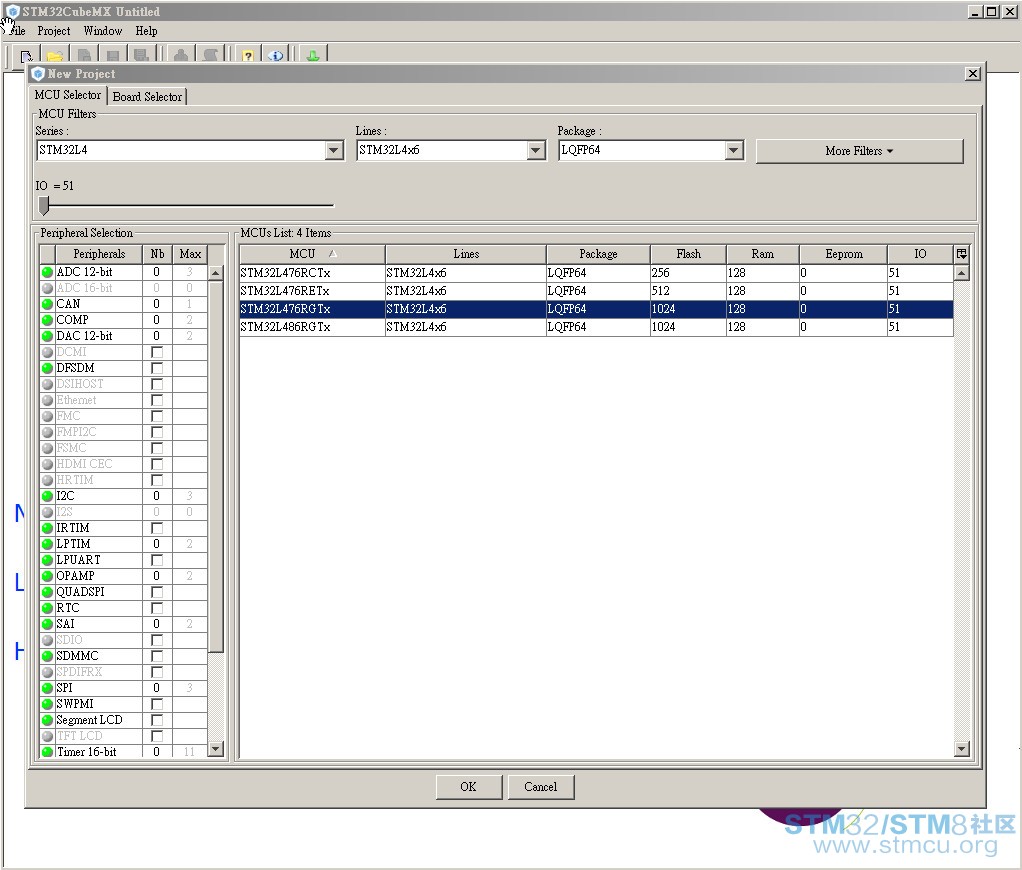Image resolution: width=1022 pixels, height=870 pixels.
Task: Select the STM32L486RGTx row
Action: point(596,326)
